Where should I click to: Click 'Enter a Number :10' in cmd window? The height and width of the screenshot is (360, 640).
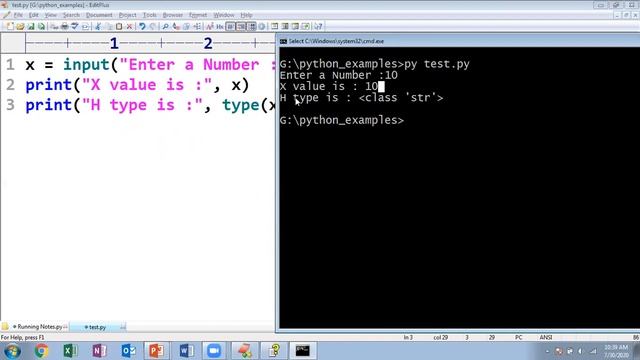click(x=338, y=75)
